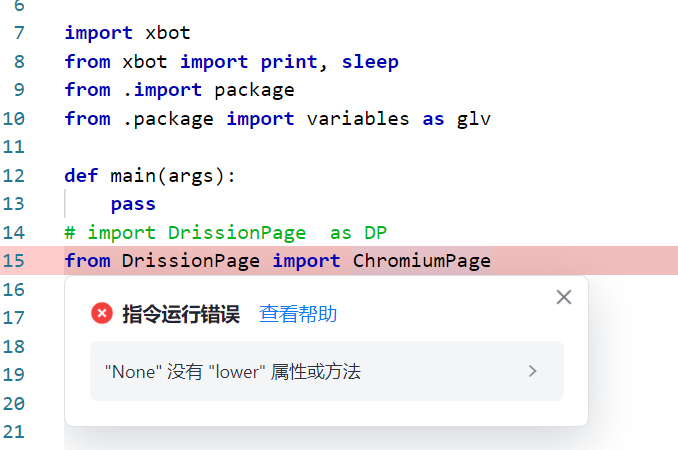Expand error details via right chevron
The height and width of the screenshot is (450, 678).
[x=533, y=371]
